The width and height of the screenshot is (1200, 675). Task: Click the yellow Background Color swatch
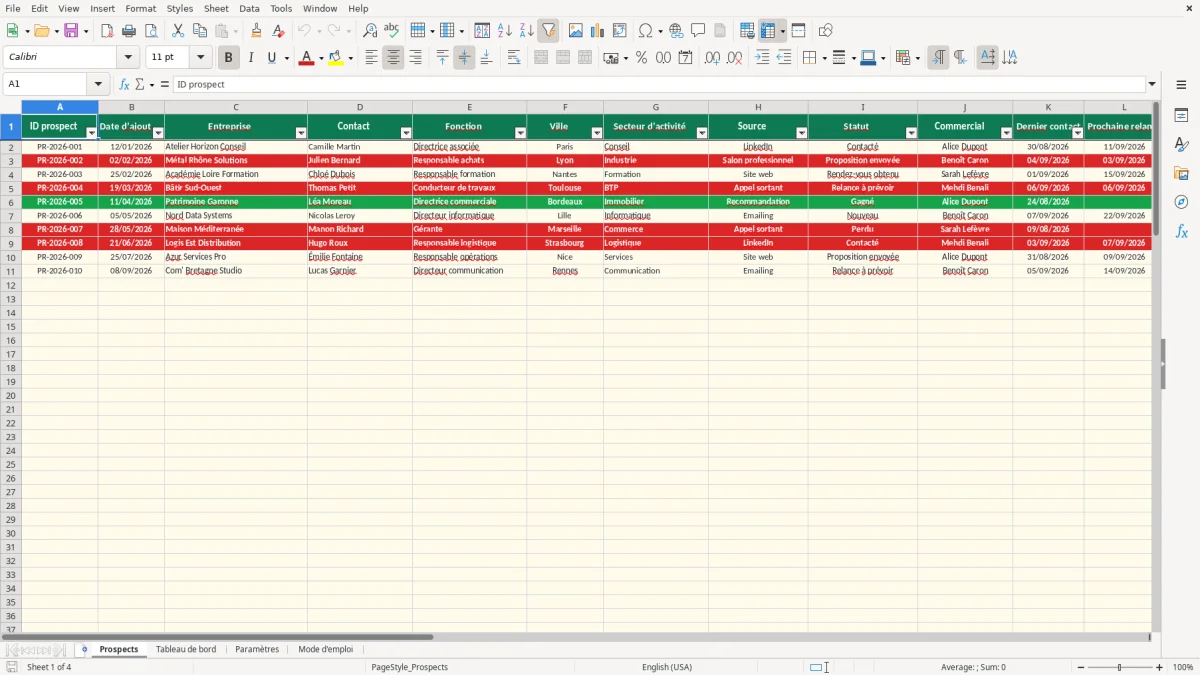(336, 58)
